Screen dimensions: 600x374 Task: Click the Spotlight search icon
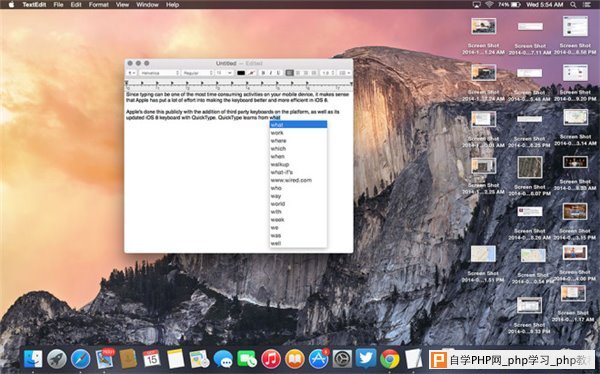tap(573, 5)
